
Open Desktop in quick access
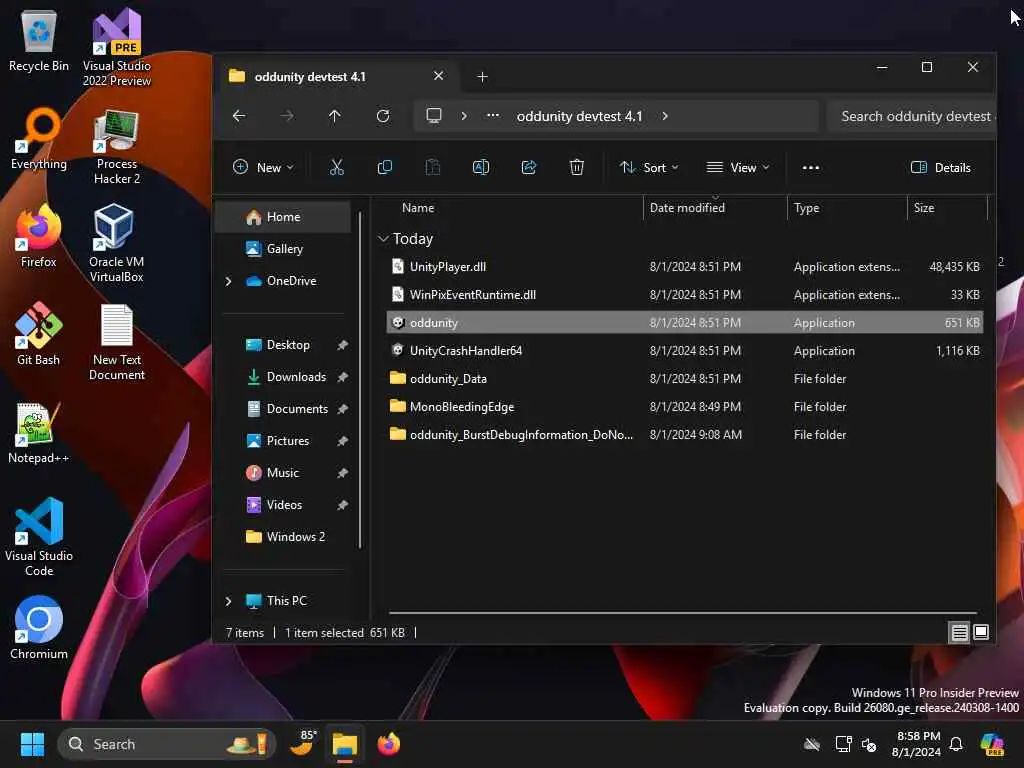pyautogui.click(x=288, y=345)
